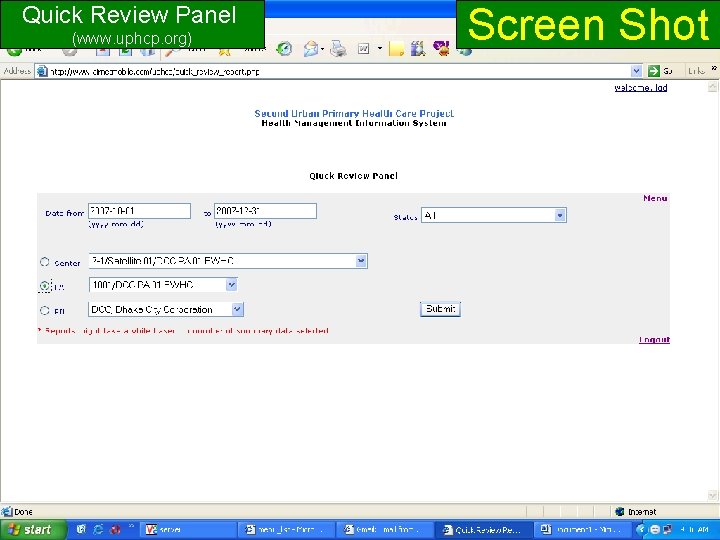The width and height of the screenshot is (720, 540).
Task: Click the vertical scrollbar down arrow
Action: (x=713, y=495)
